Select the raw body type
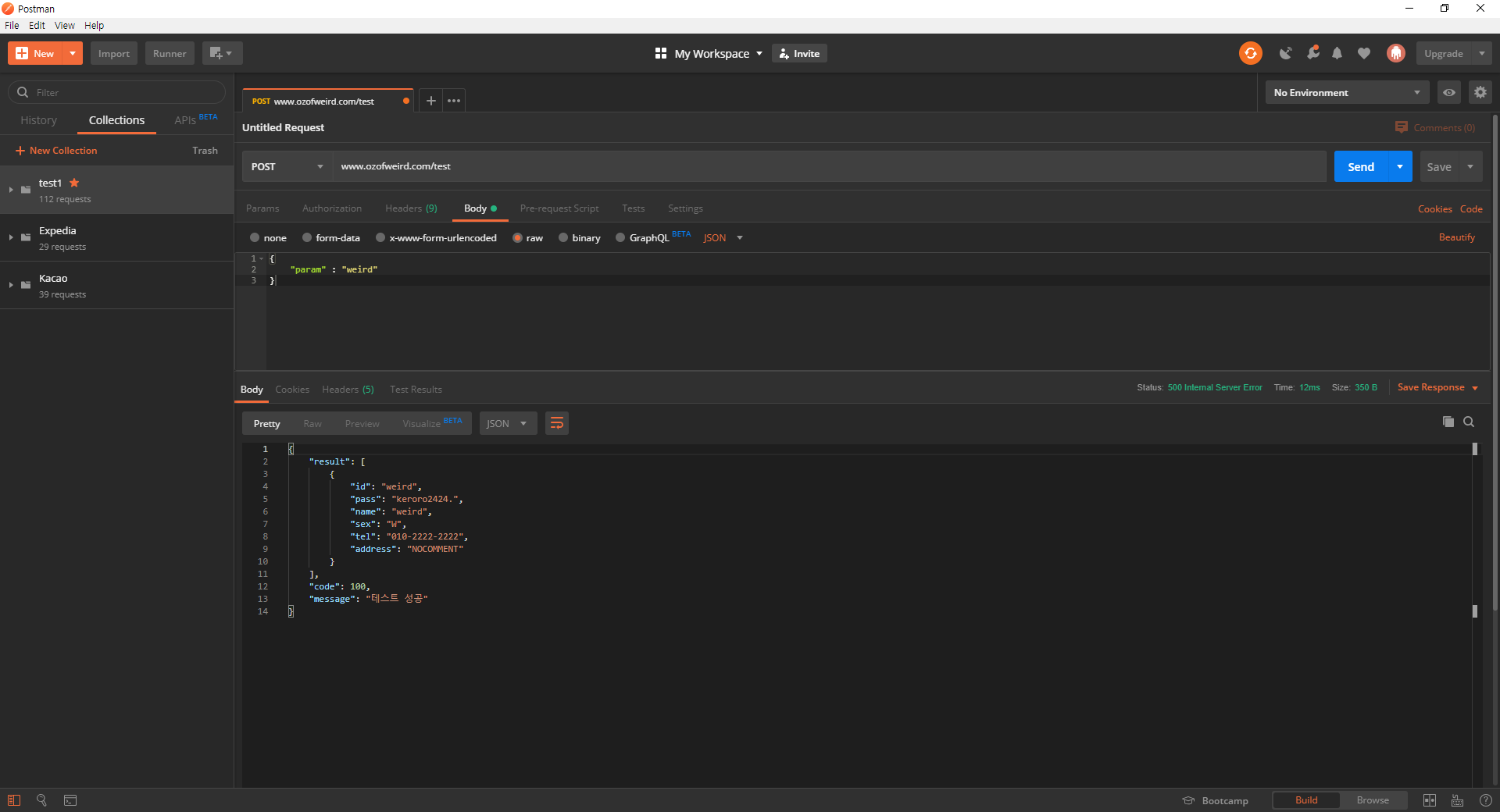This screenshot has height=812, width=1500. [x=517, y=237]
